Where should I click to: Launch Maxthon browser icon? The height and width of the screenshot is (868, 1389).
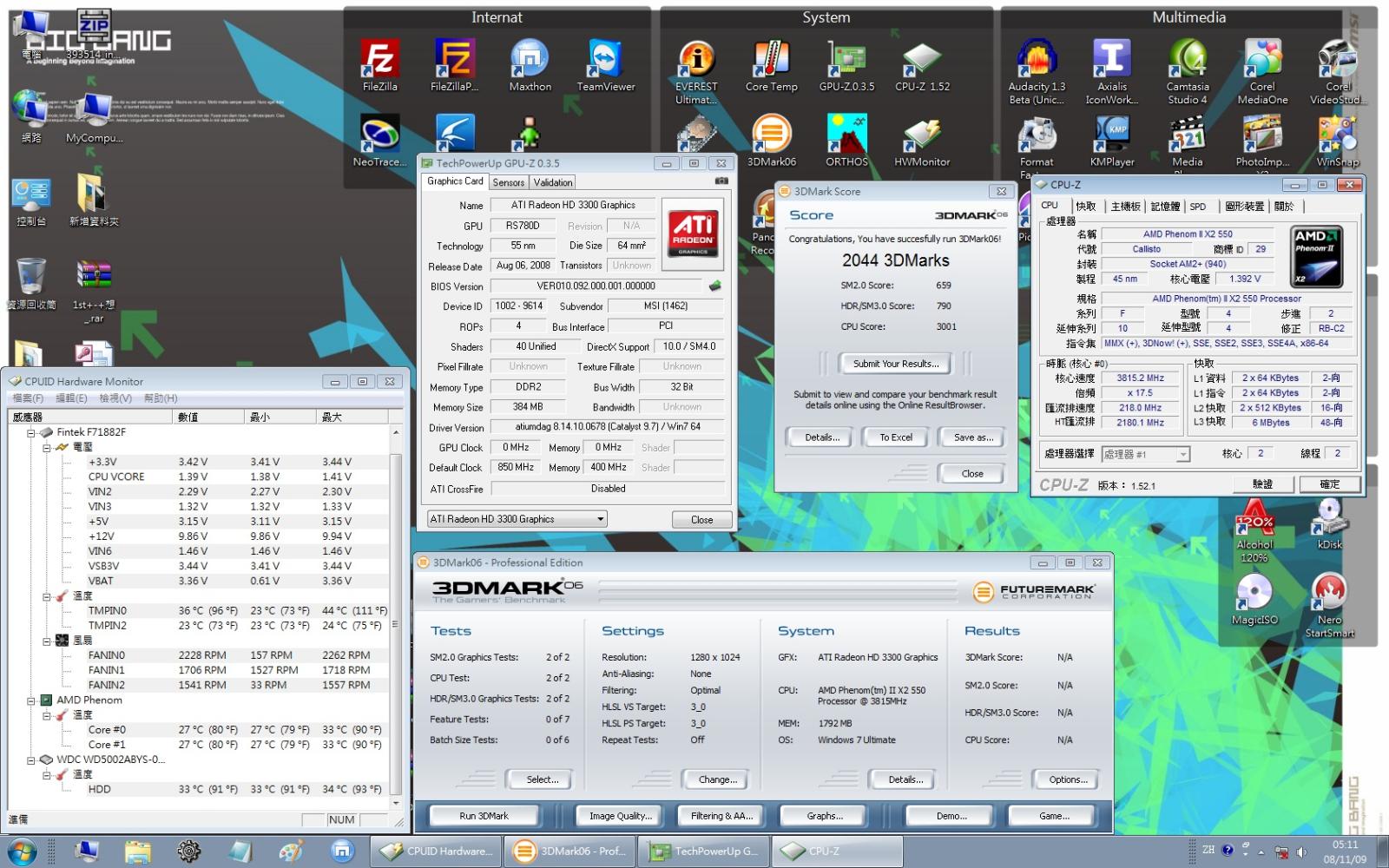(x=530, y=66)
